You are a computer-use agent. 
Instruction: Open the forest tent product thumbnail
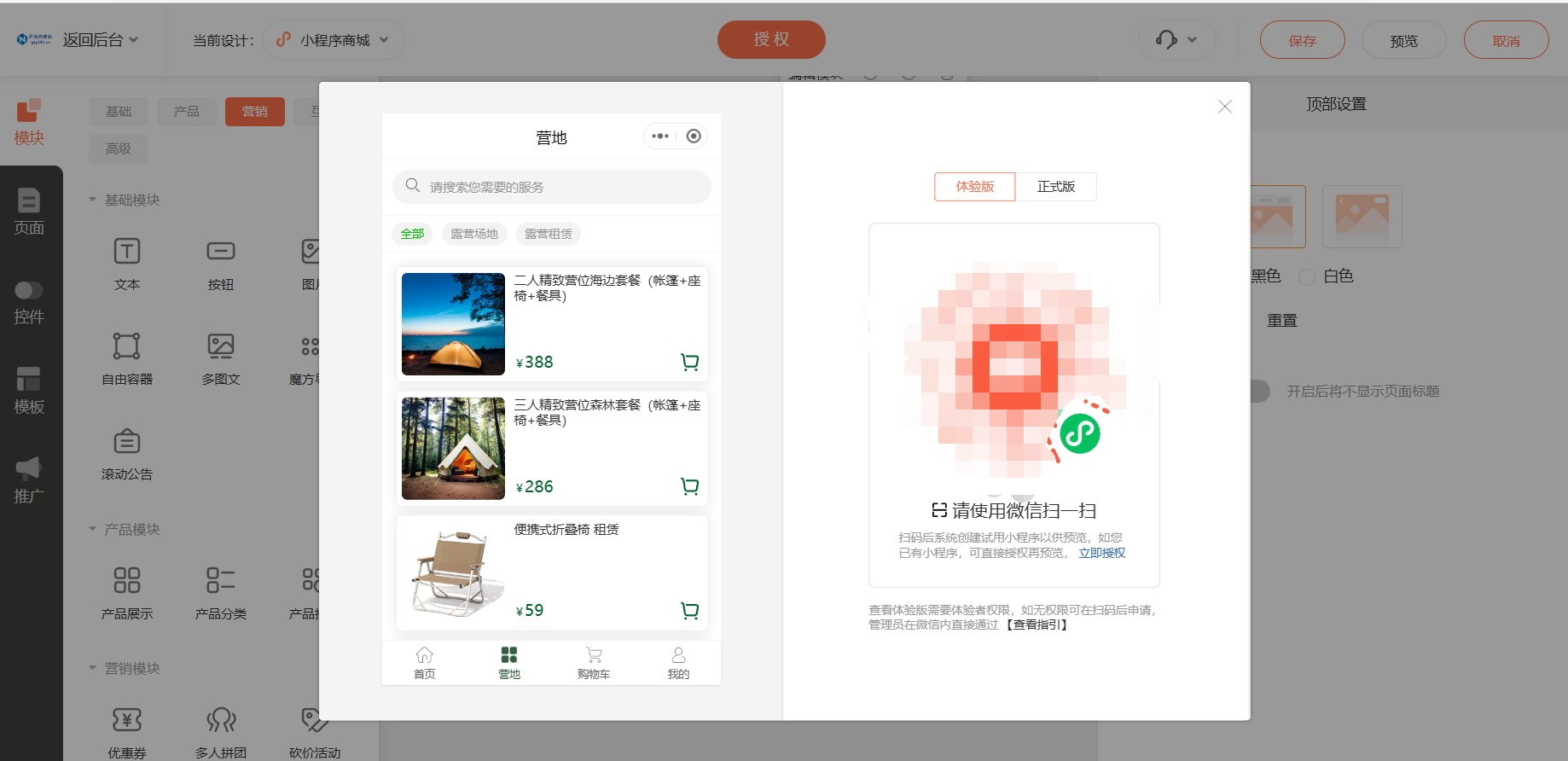click(x=453, y=449)
